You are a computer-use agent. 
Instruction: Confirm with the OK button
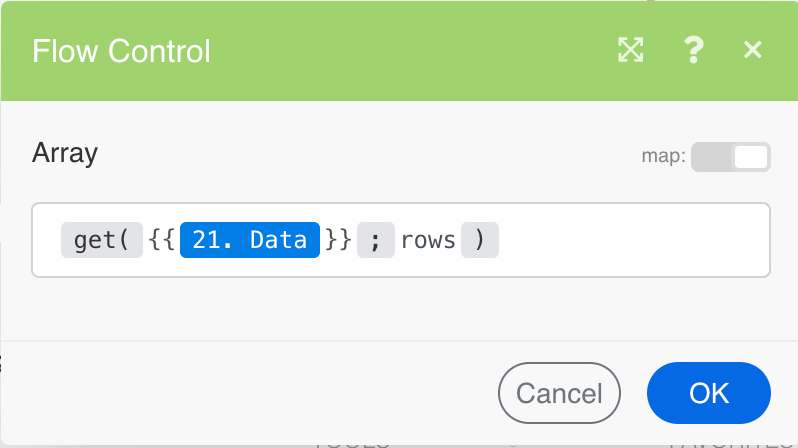[x=709, y=393]
